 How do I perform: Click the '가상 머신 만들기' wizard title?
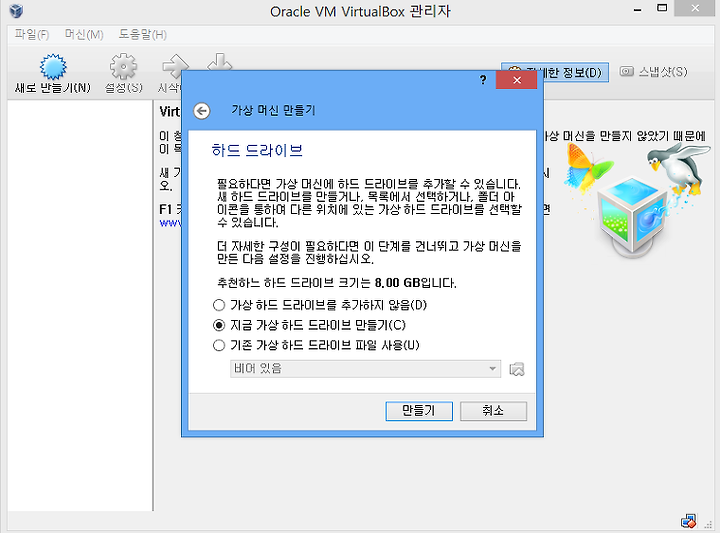(x=273, y=110)
